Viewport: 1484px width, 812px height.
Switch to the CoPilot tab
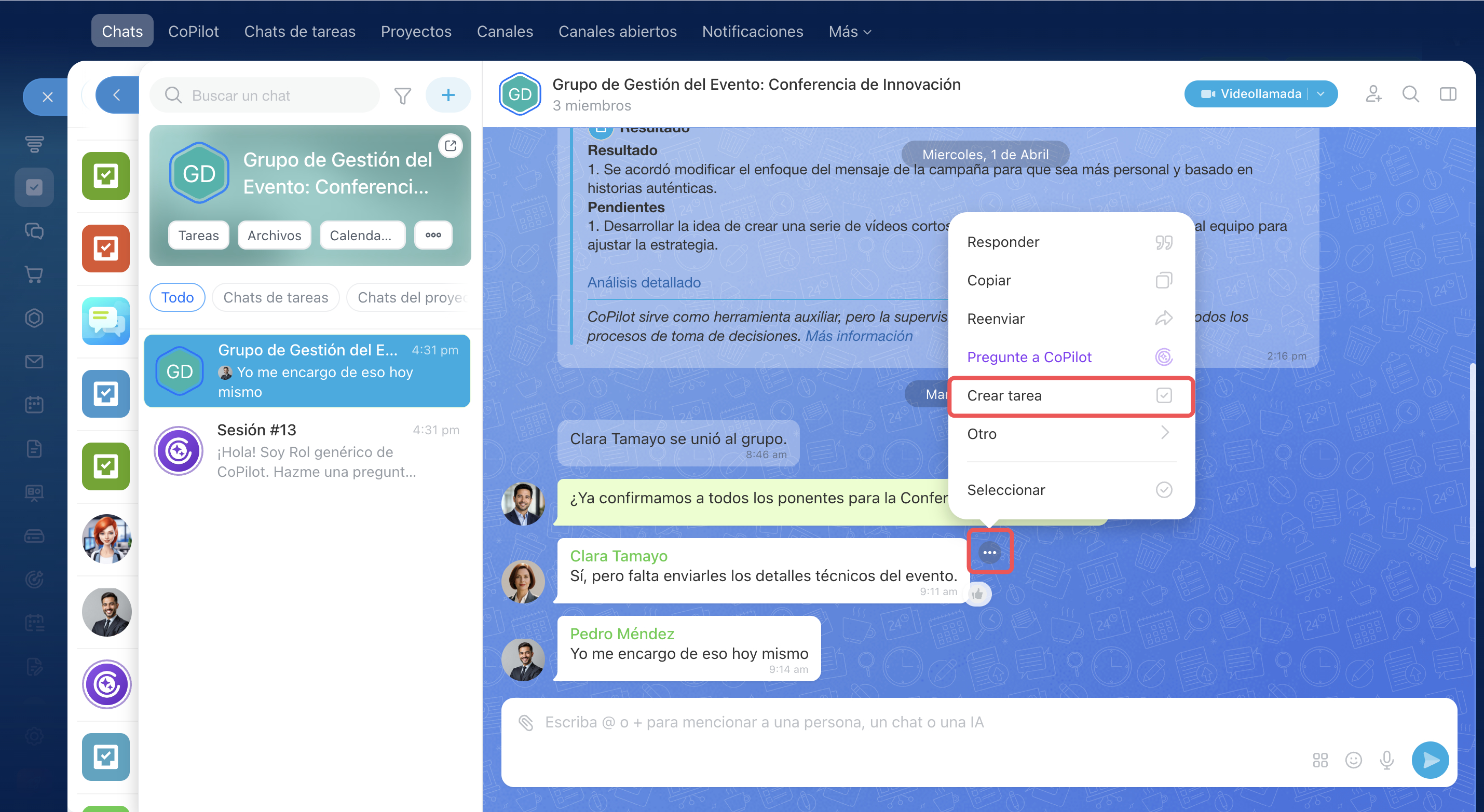pos(193,32)
